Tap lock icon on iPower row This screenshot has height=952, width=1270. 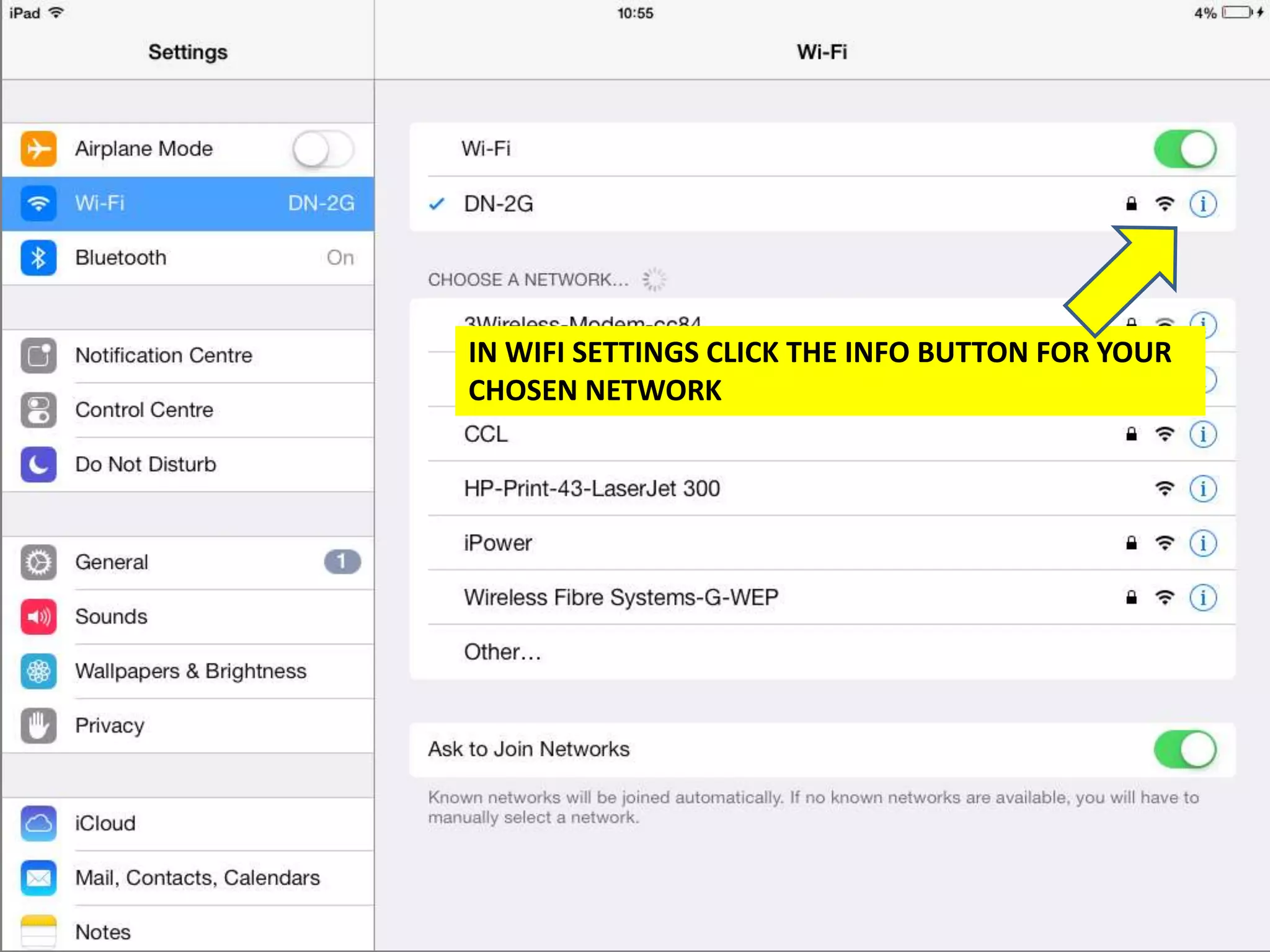click(1132, 543)
